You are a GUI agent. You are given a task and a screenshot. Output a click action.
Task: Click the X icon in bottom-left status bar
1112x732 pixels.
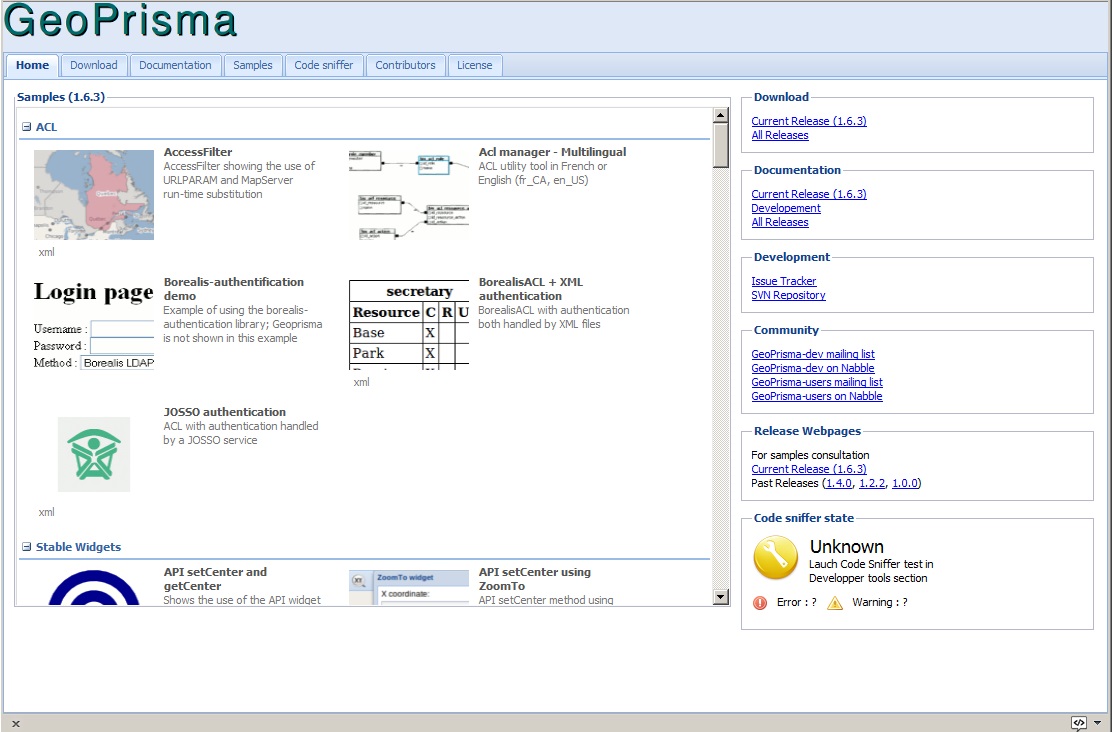15,723
